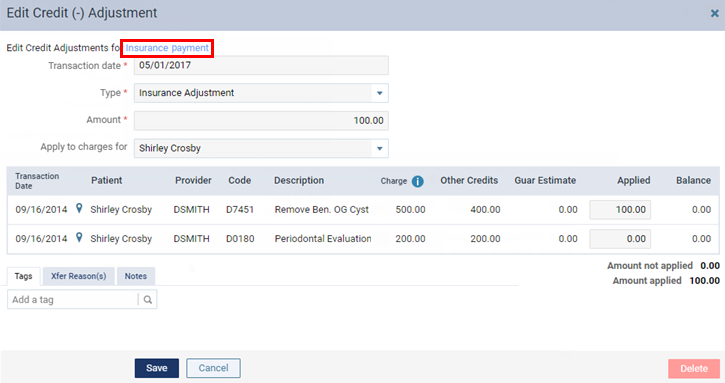Switch to the Xfer Reason(s) tab
This screenshot has height=383, width=725.
[79, 276]
